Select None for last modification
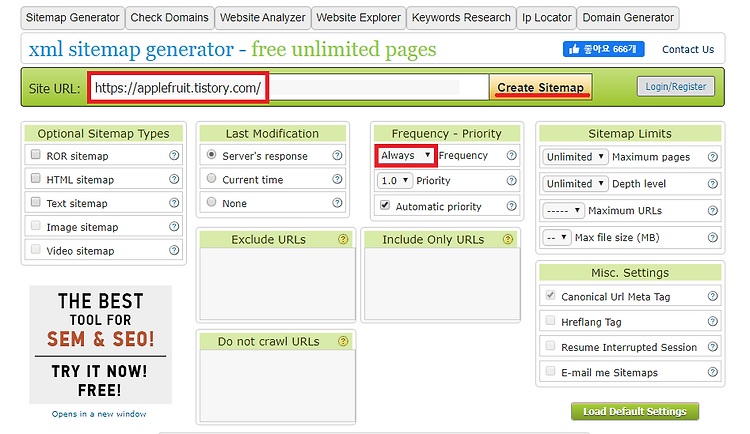Image resolution: width=750 pixels, height=434 pixels. [x=211, y=202]
